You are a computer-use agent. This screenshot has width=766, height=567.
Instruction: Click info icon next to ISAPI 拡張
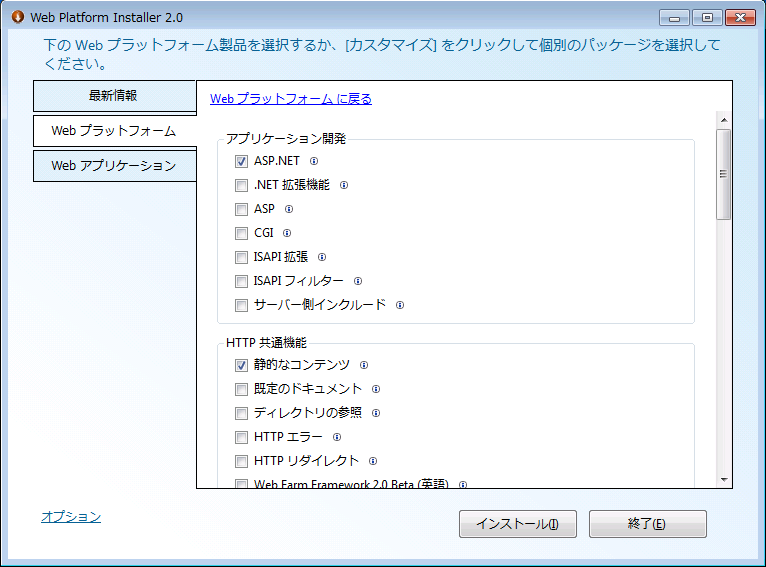coord(321,257)
